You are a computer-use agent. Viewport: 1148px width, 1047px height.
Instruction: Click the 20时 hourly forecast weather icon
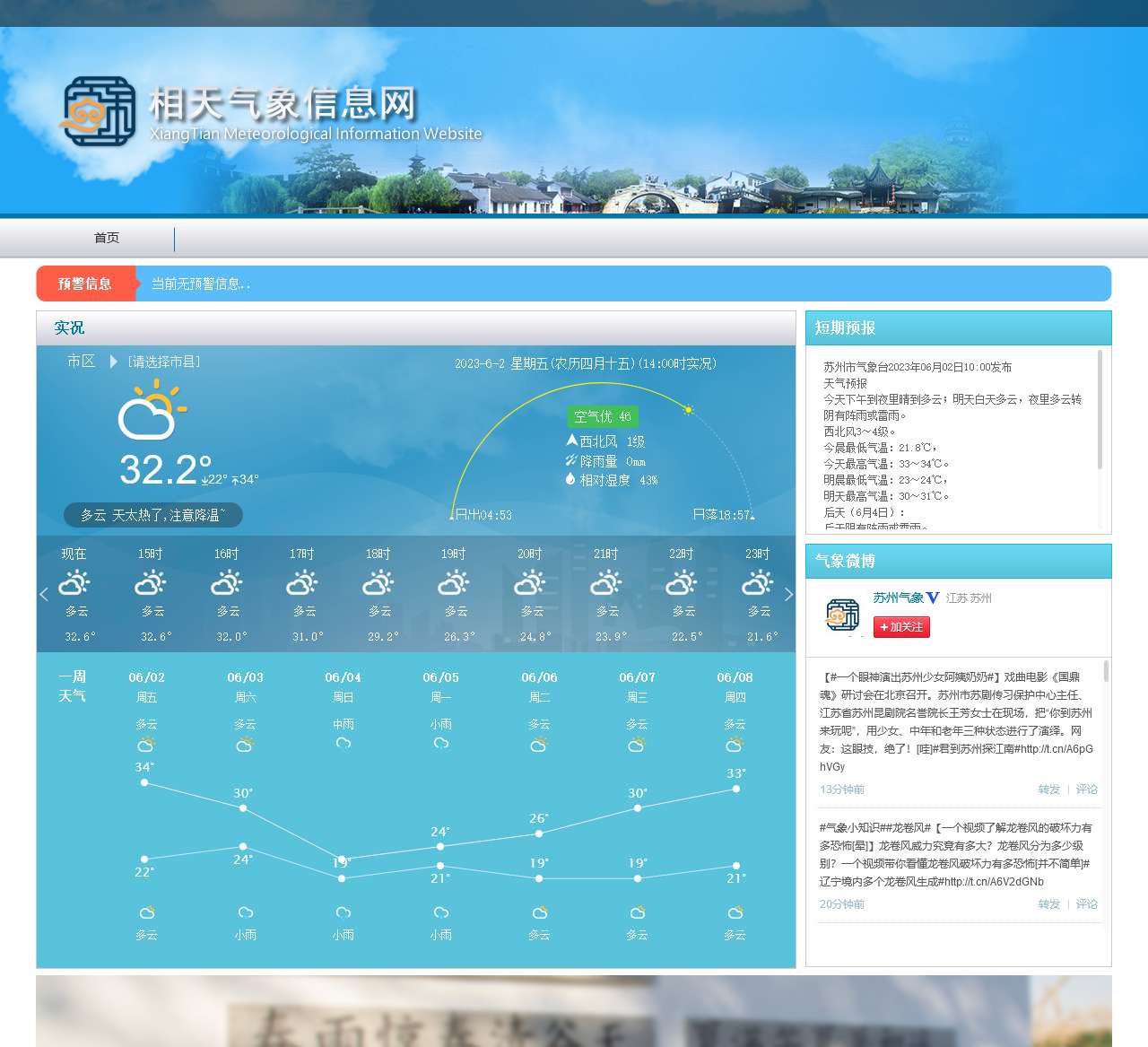[x=530, y=583]
